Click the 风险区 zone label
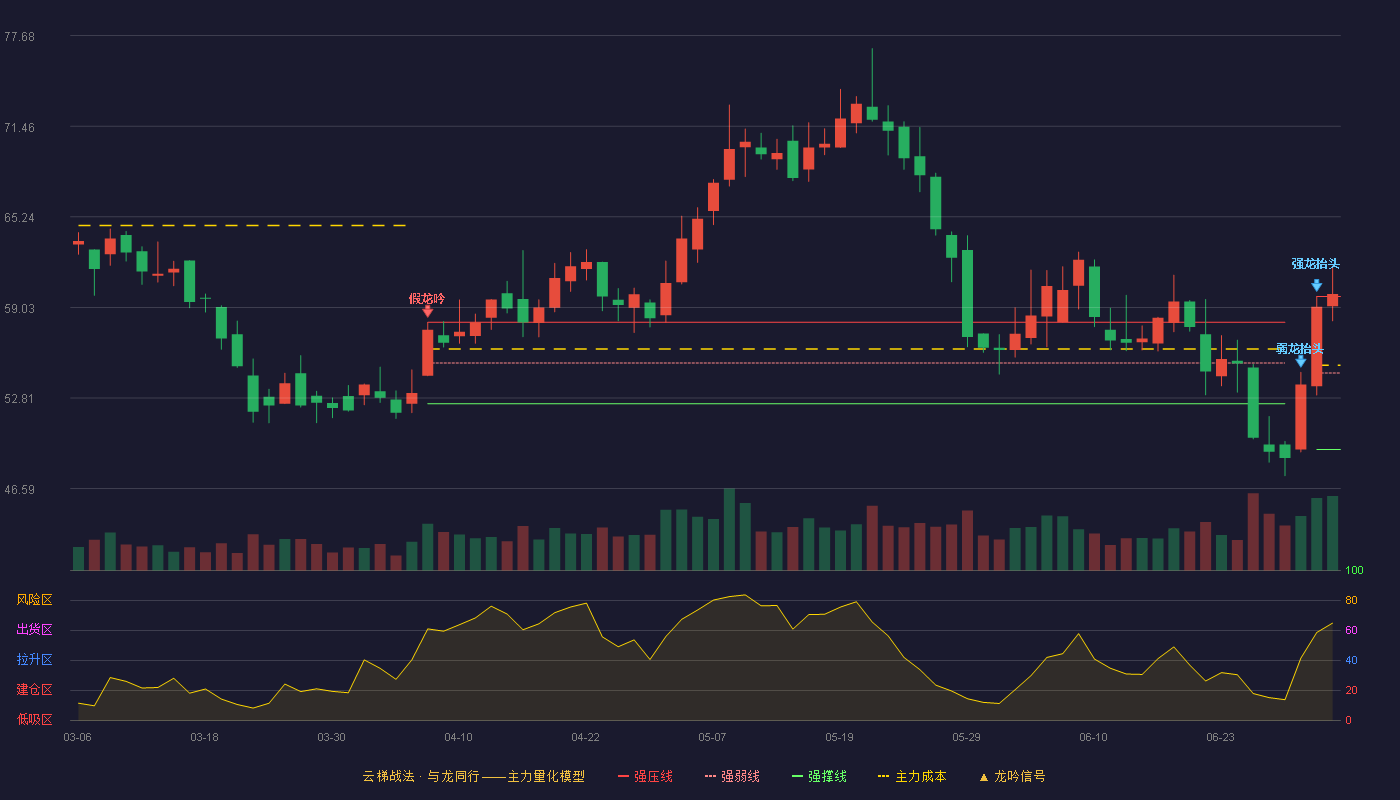This screenshot has width=1400, height=800. [x=34, y=600]
